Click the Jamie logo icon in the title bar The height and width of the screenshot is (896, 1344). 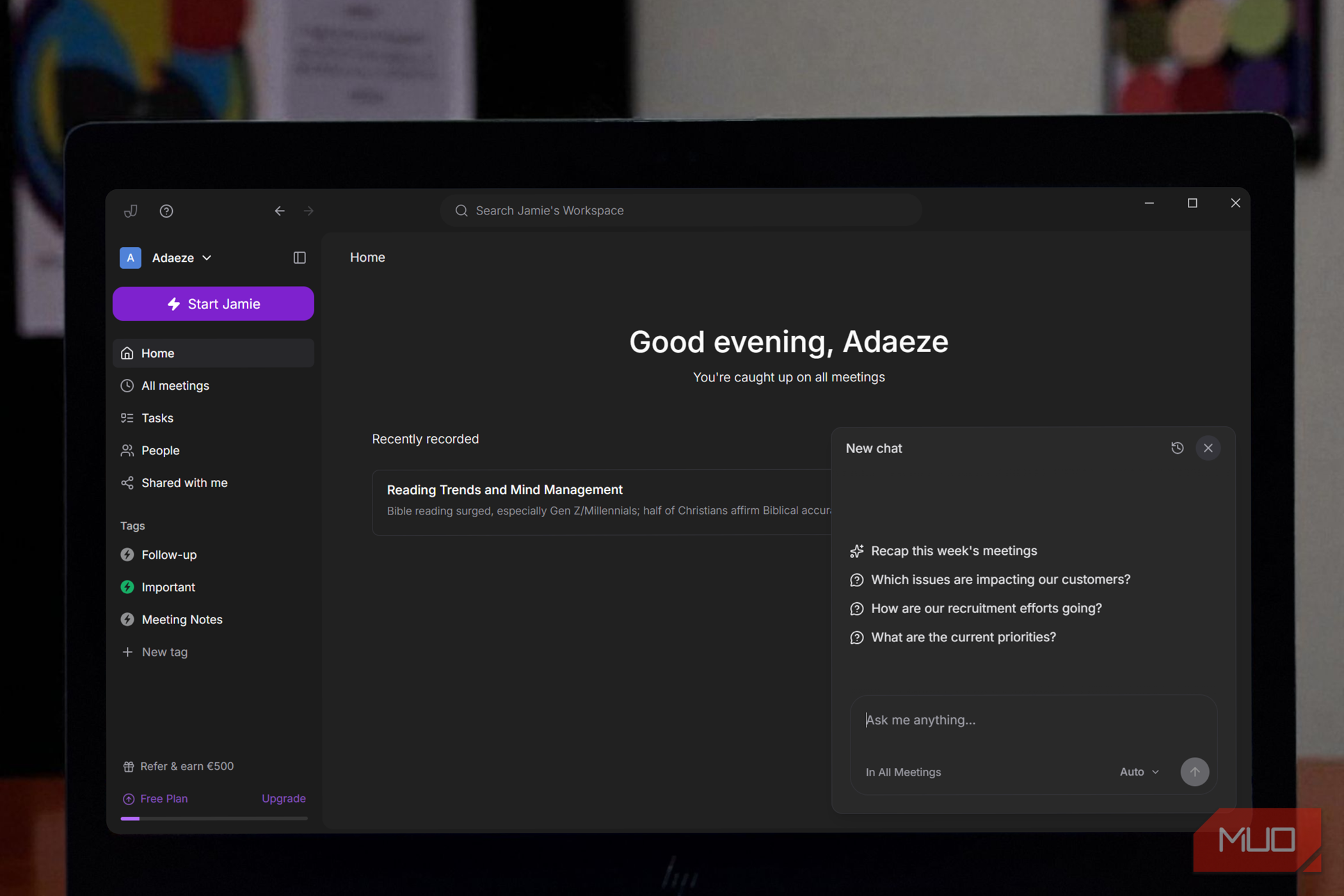131,211
